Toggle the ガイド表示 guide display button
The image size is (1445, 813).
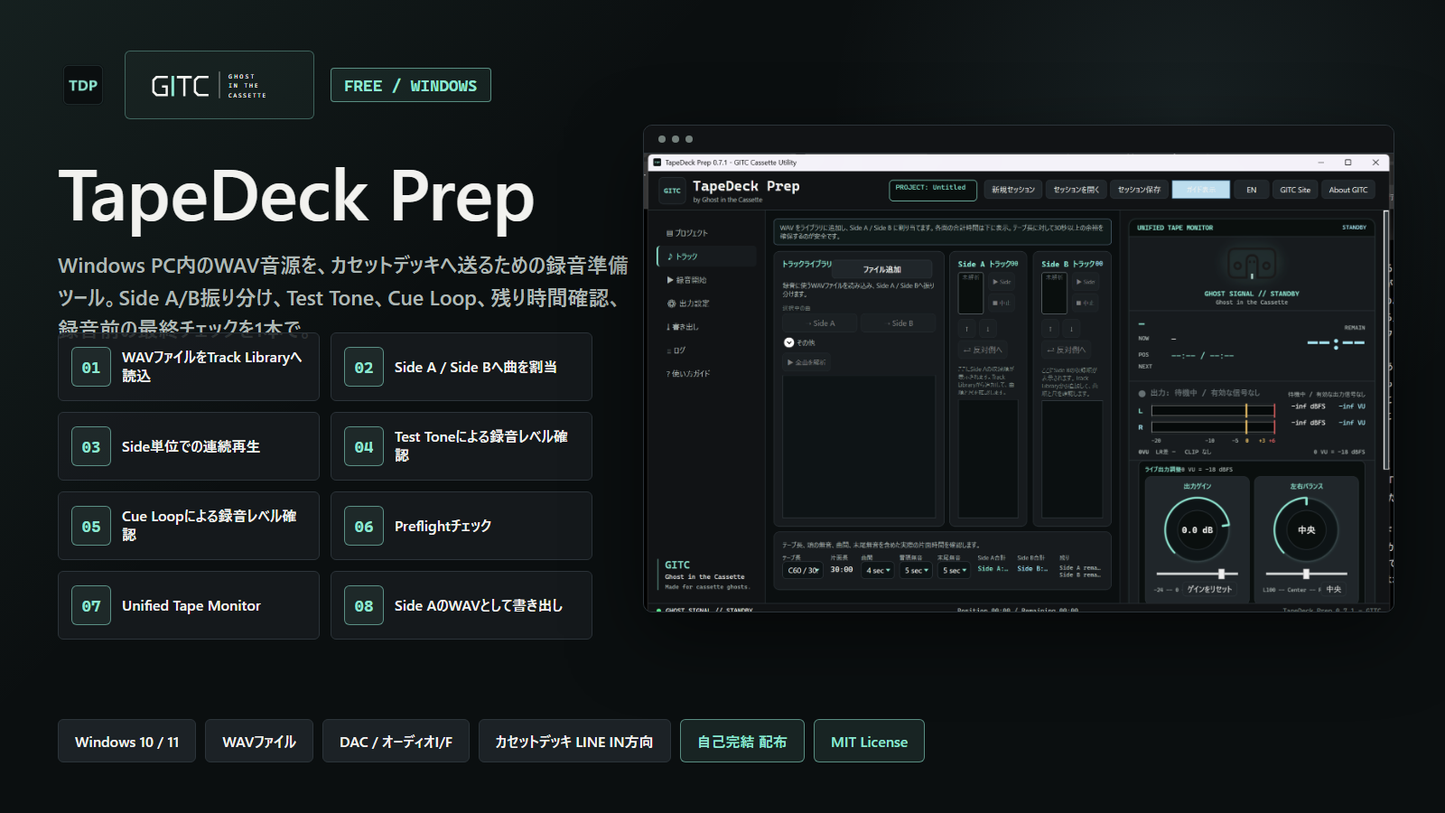point(1200,189)
